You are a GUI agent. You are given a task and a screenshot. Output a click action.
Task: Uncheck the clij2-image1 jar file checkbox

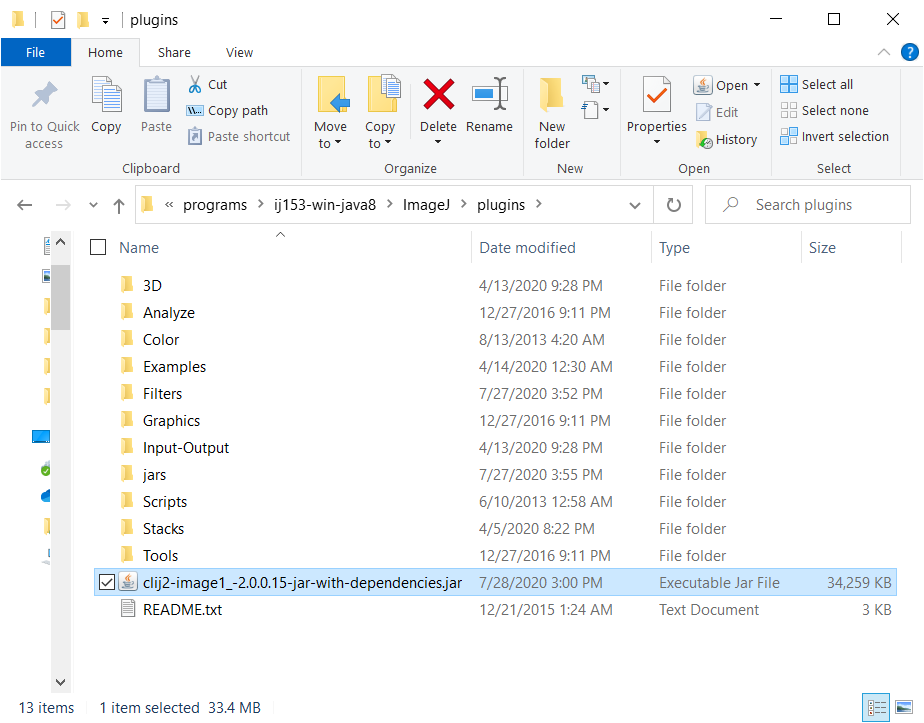[x=107, y=582]
